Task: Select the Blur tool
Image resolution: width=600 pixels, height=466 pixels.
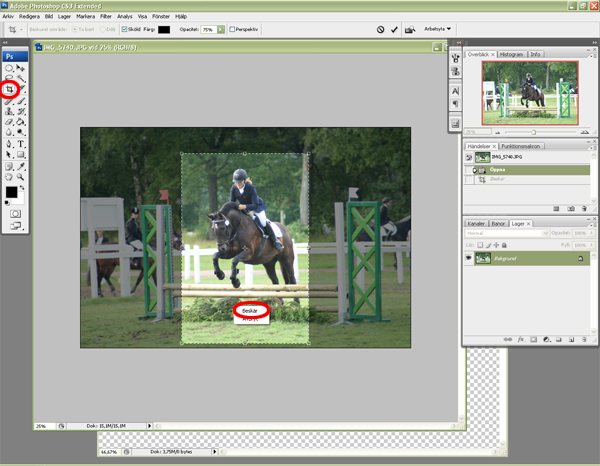Action: point(9,132)
